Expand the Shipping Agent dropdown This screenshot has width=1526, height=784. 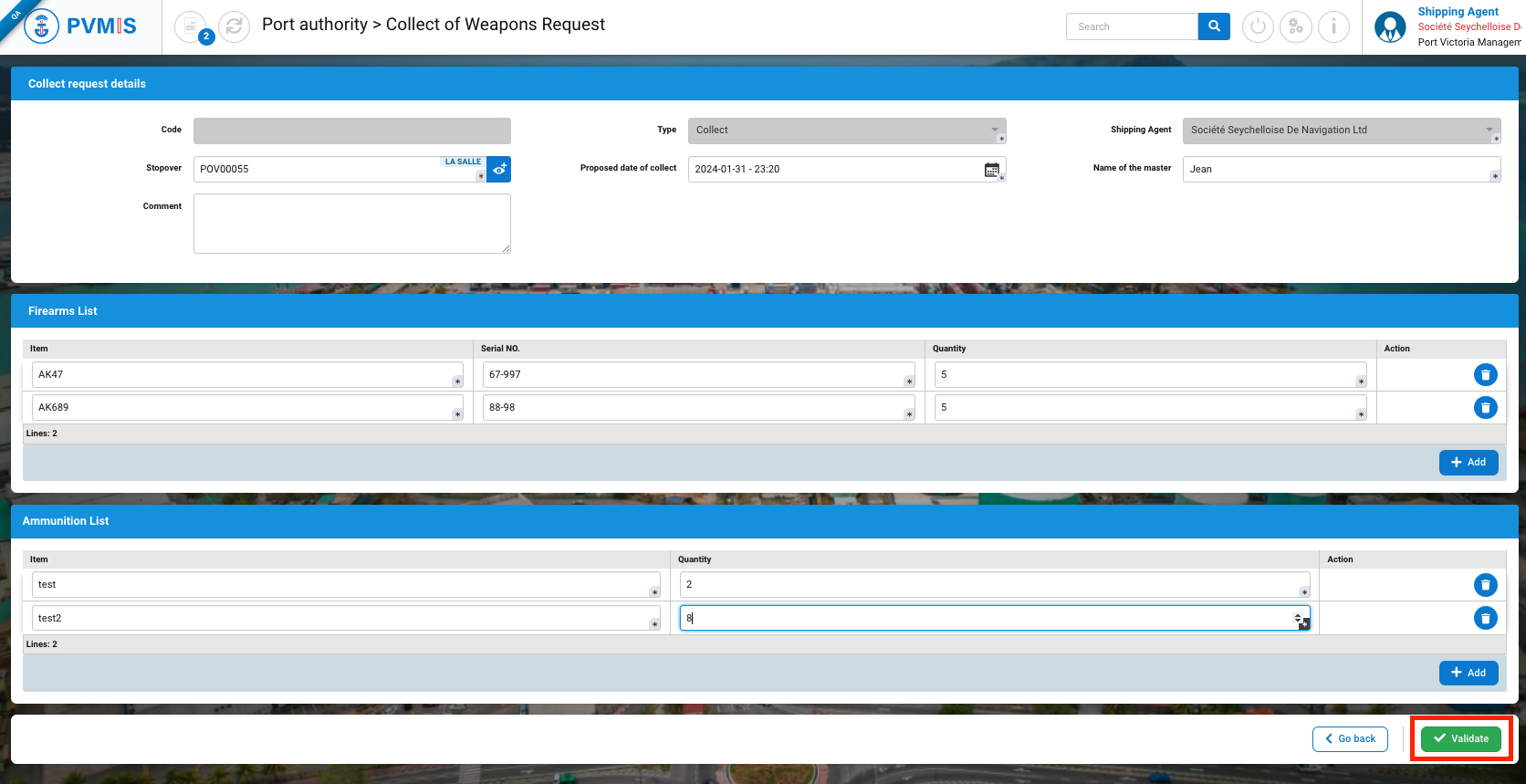click(x=1489, y=130)
